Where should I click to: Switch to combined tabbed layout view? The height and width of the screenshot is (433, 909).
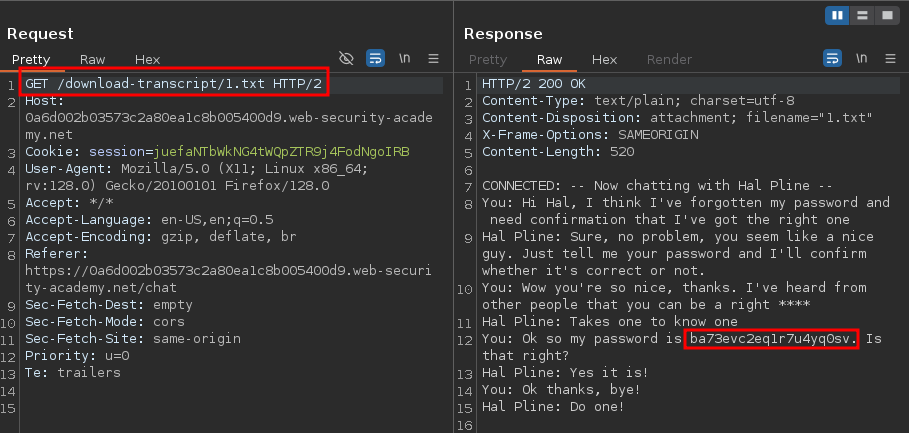[886, 16]
